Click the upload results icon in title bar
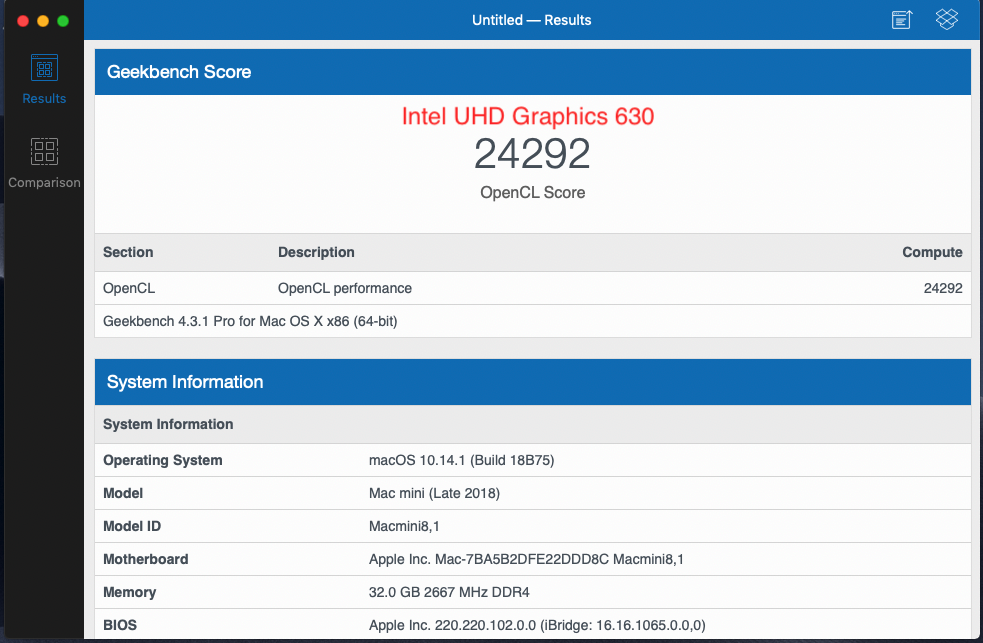 pos(902,19)
